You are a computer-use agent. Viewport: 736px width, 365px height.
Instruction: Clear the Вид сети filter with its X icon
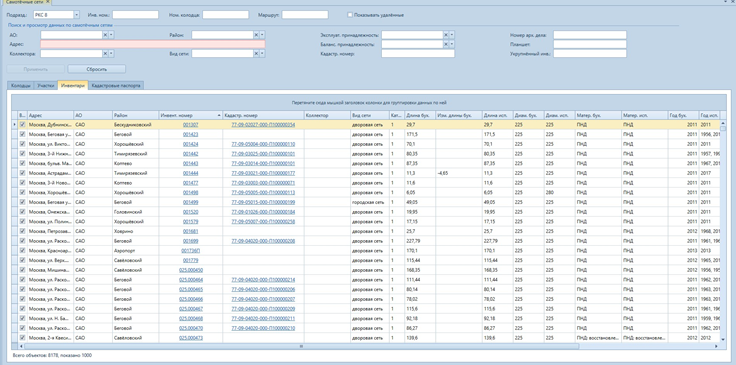pos(256,53)
